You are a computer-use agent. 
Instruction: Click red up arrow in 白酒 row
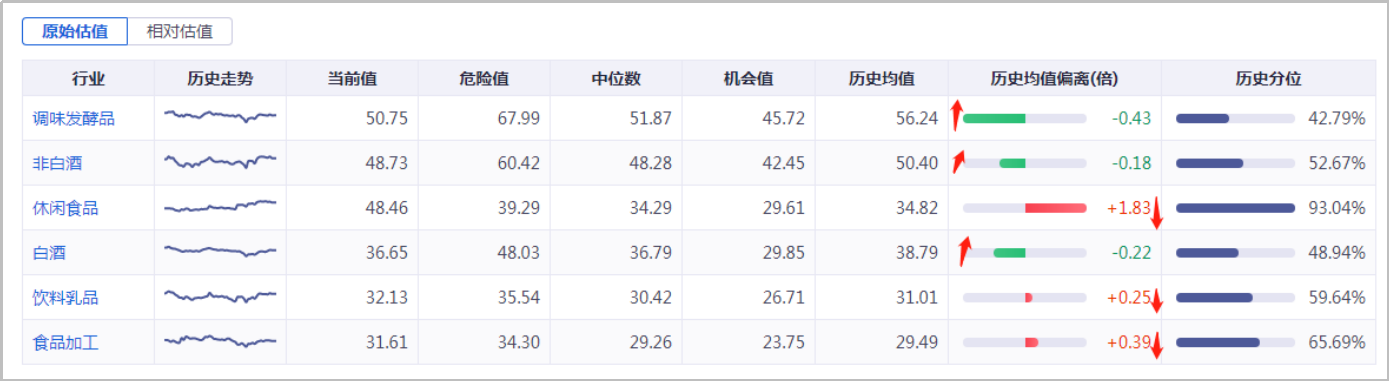pyautogui.click(x=965, y=250)
